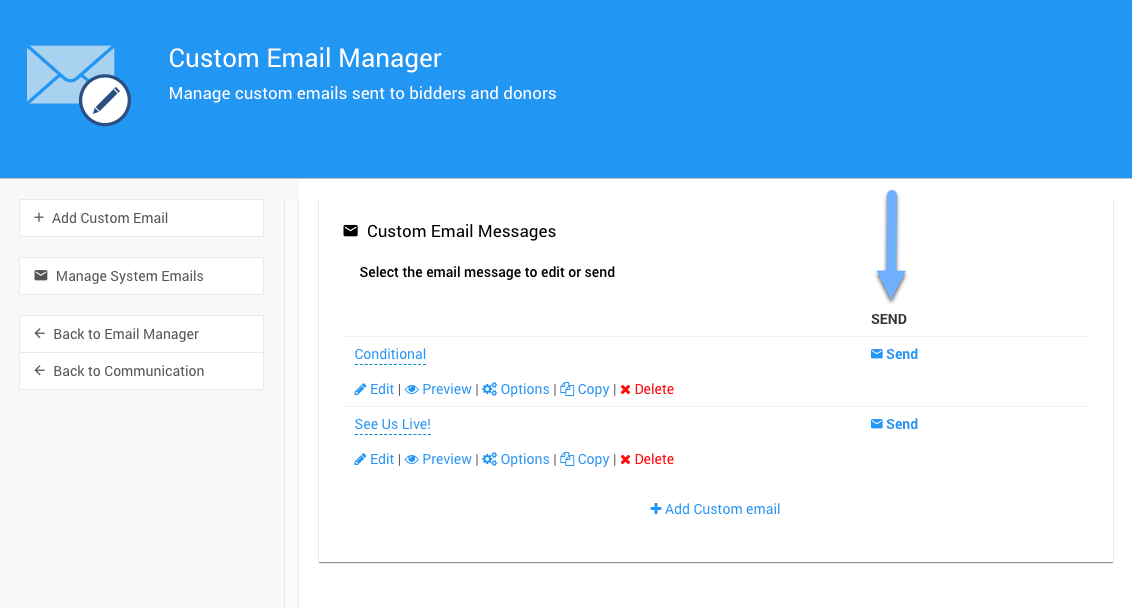Click Add Custom Email sidebar button
Image resolution: width=1132 pixels, height=608 pixels.
tap(141, 218)
